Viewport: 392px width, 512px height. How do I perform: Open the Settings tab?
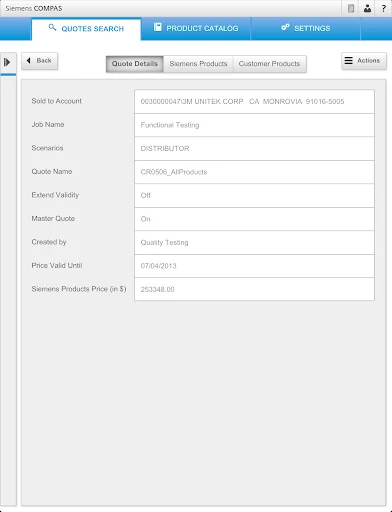pos(306,29)
